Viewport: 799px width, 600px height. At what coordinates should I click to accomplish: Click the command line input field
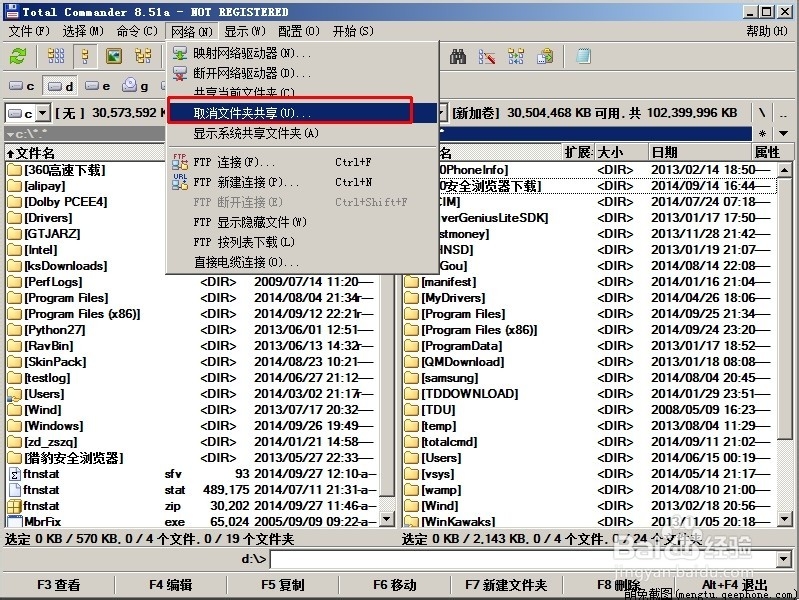click(x=524, y=560)
